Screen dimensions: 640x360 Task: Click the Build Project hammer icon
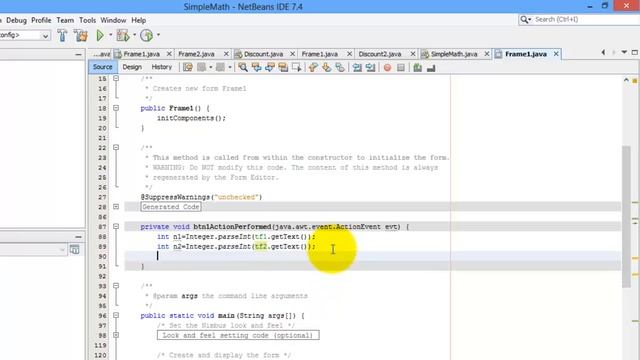point(62,36)
